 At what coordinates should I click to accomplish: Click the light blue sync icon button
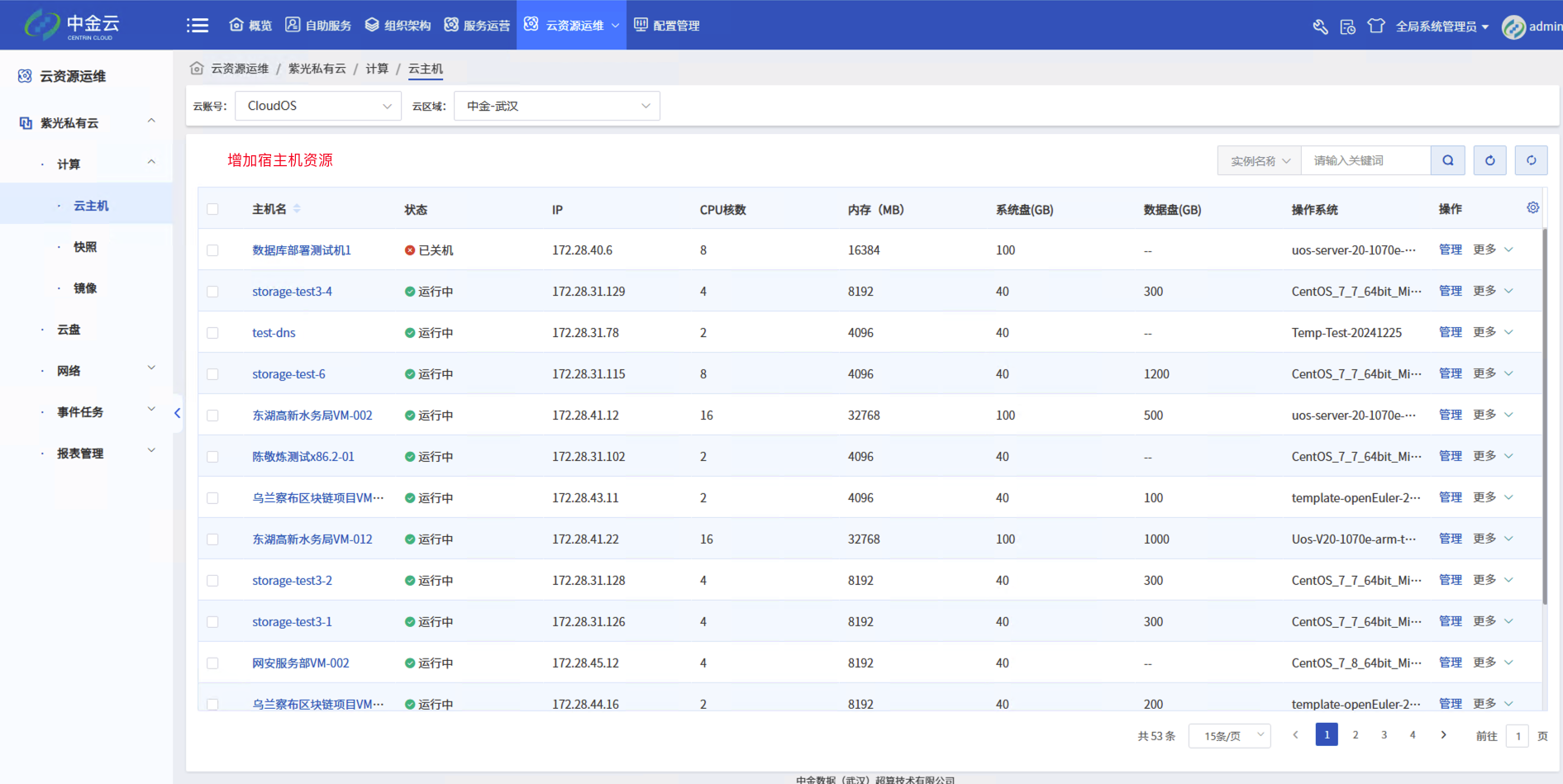click(1531, 160)
